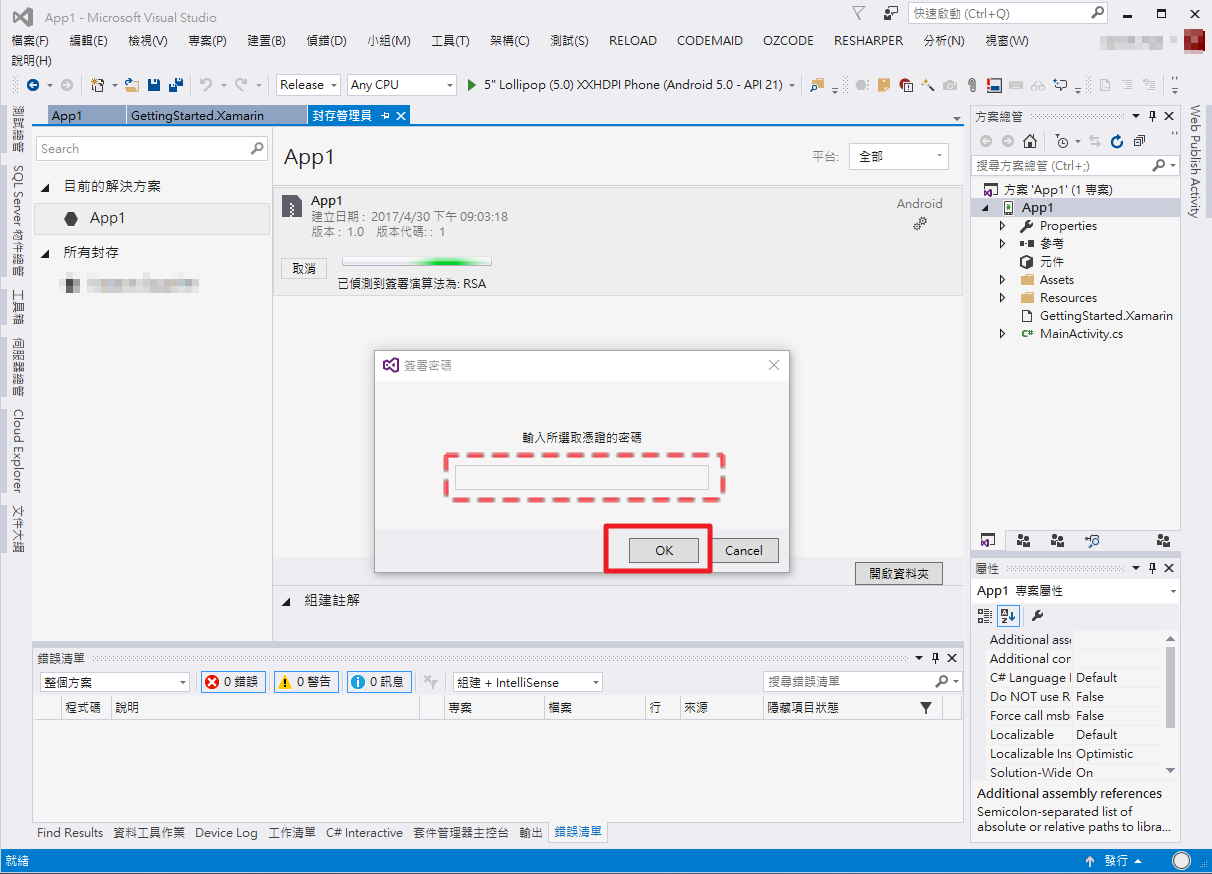Open the Web Publish Activity side tab
The image size is (1212, 874).
click(x=1194, y=161)
